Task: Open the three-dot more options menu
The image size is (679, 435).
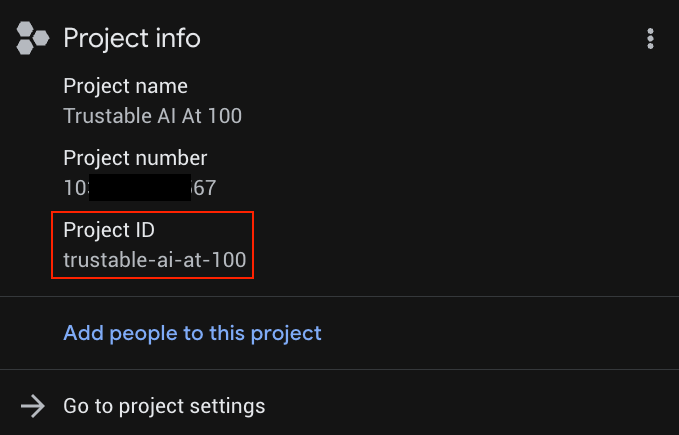Action: tap(651, 39)
